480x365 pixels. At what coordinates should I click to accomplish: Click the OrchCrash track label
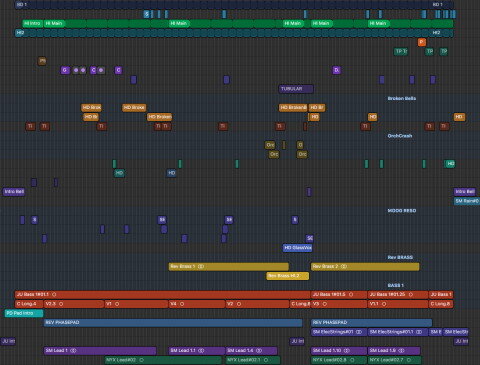pos(400,136)
